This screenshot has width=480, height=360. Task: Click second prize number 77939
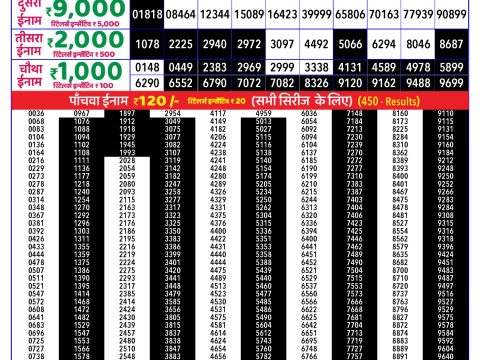418,14
